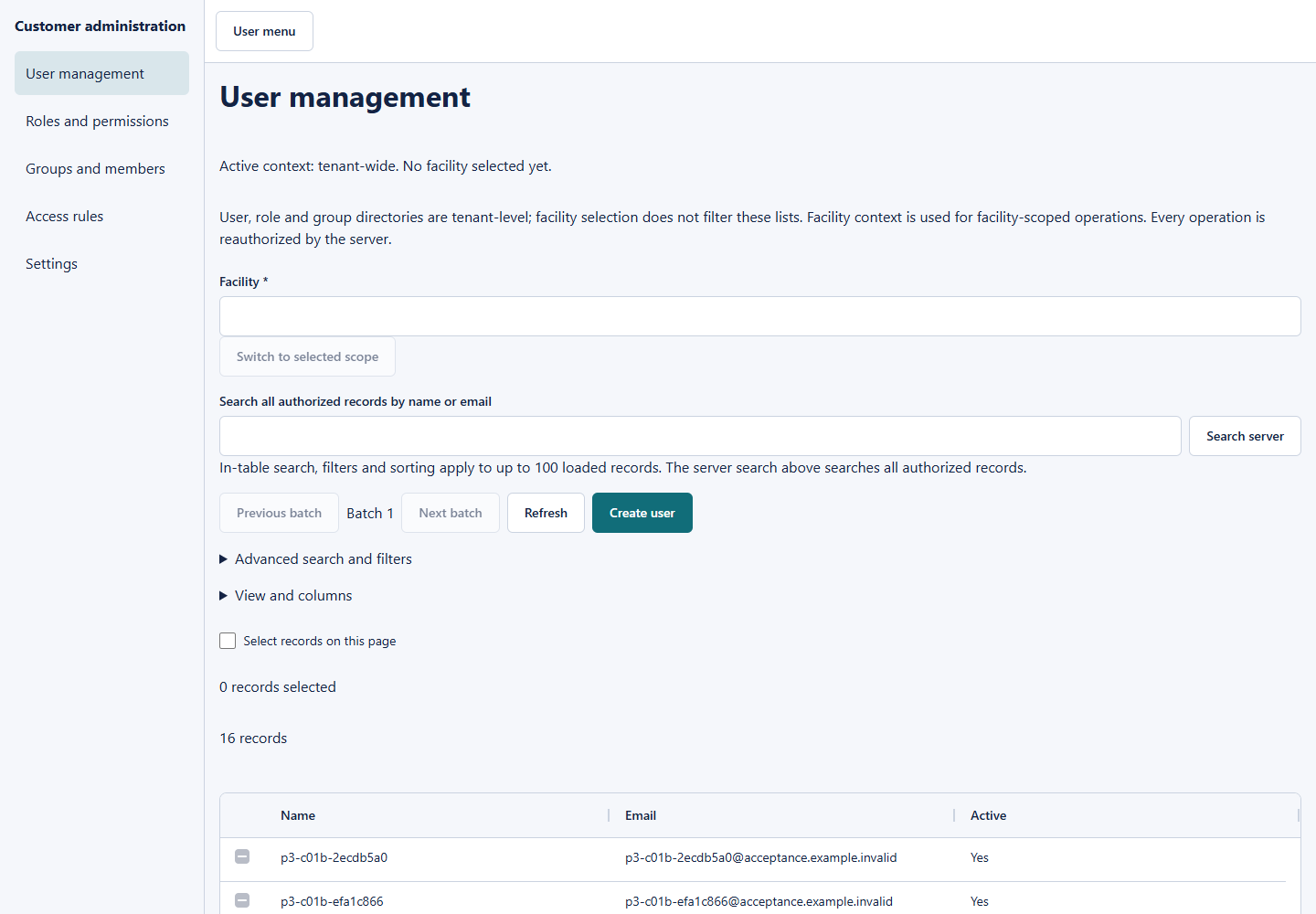Screen dimensions: 1316x914
Task: Click the Batch 1 label
Action: [370, 513]
